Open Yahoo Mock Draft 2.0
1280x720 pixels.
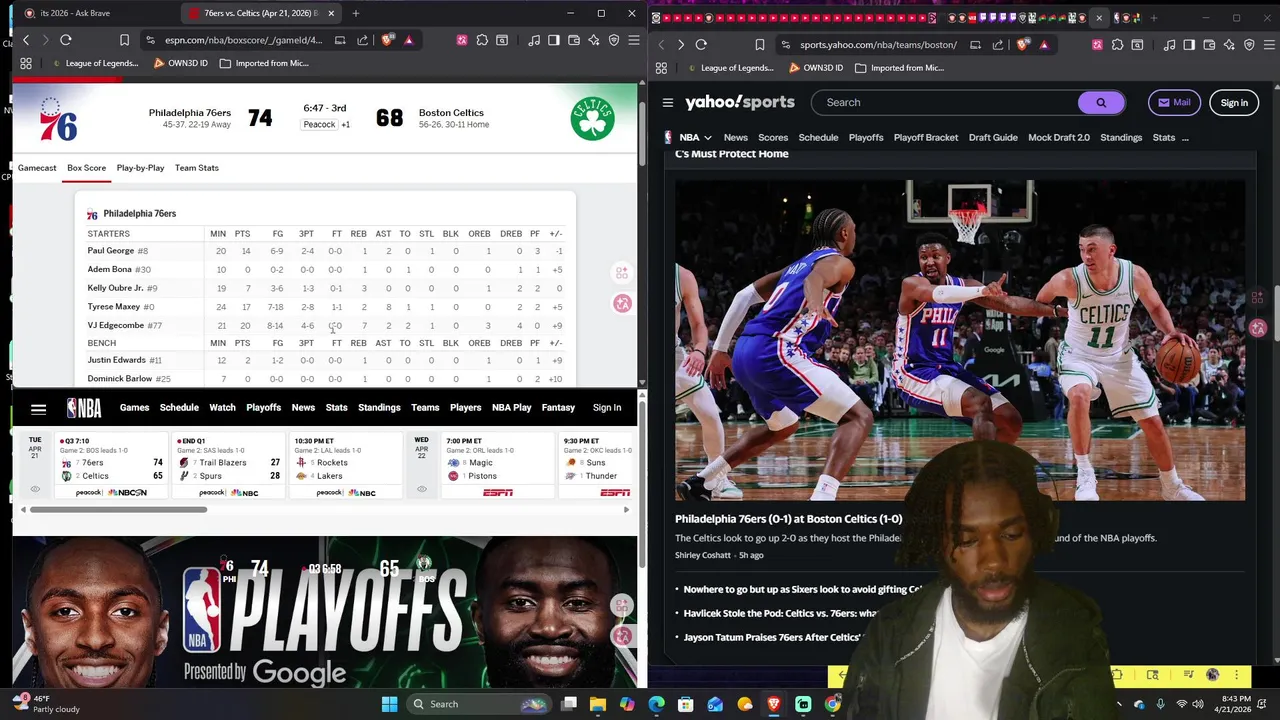1059,137
